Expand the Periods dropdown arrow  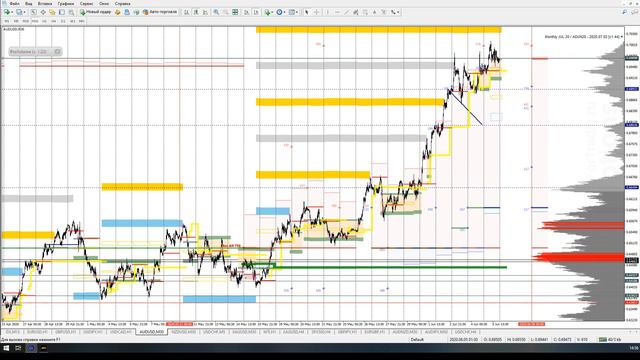pyautogui.click(x=285, y=12)
